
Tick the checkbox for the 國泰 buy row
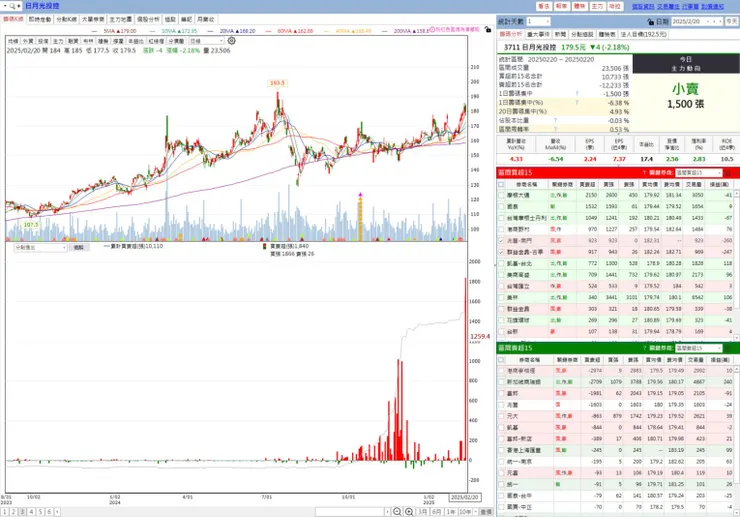coord(501,206)
